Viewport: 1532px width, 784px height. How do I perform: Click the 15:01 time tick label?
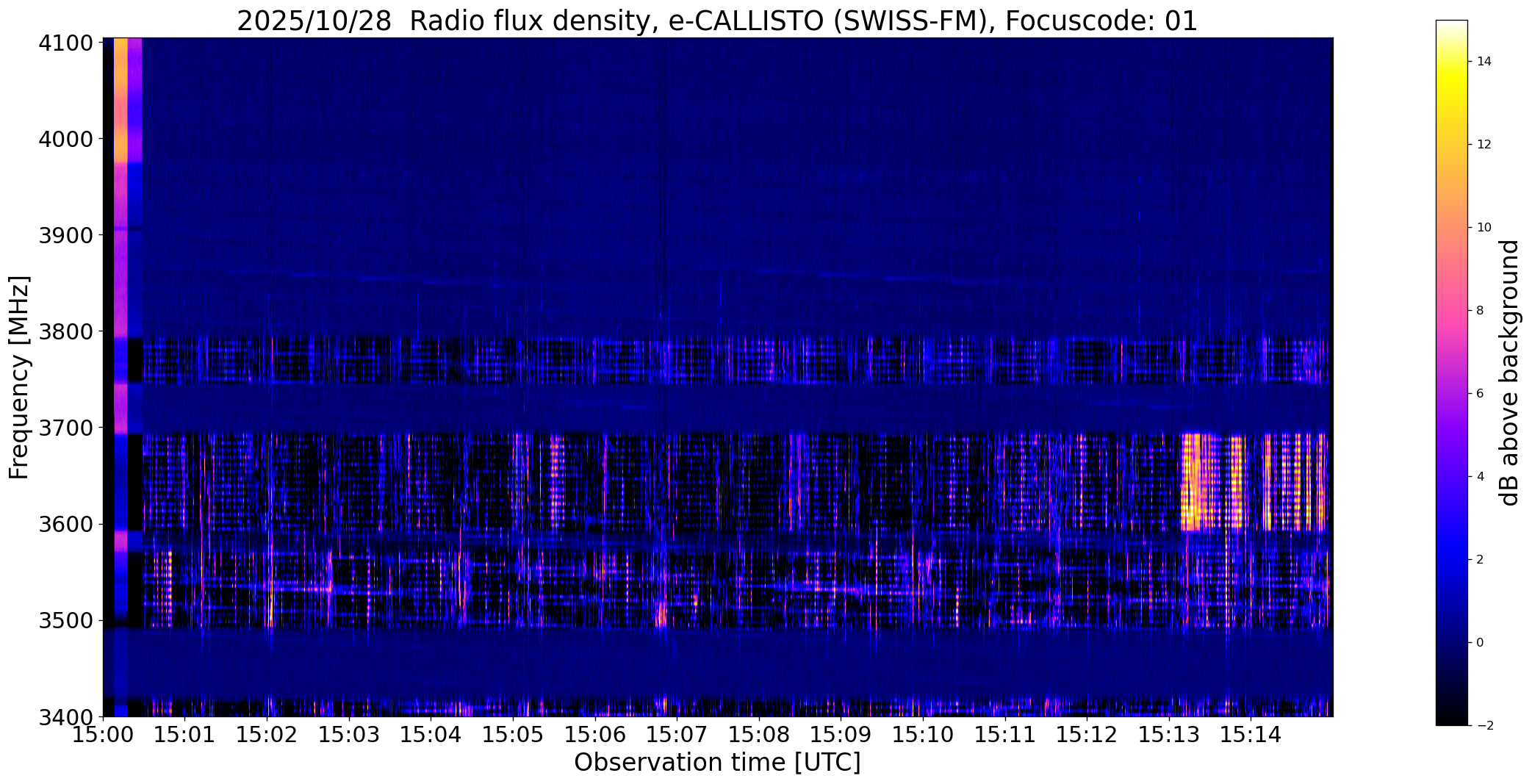[x=185, y=734]
